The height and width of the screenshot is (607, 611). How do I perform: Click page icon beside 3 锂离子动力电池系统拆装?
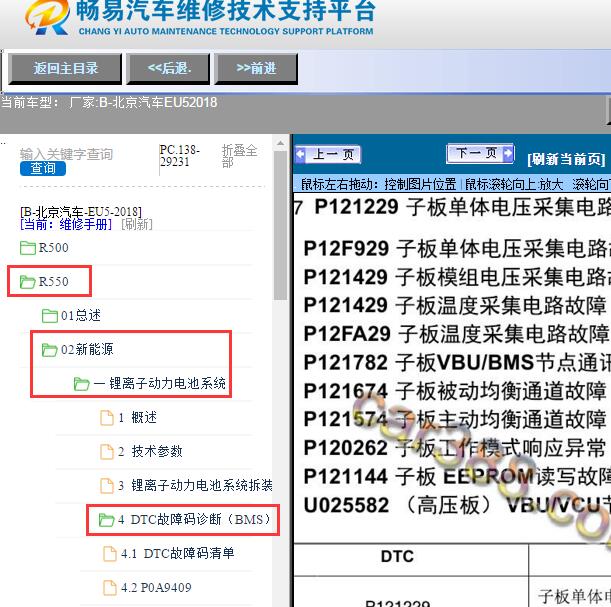[107, 486]
